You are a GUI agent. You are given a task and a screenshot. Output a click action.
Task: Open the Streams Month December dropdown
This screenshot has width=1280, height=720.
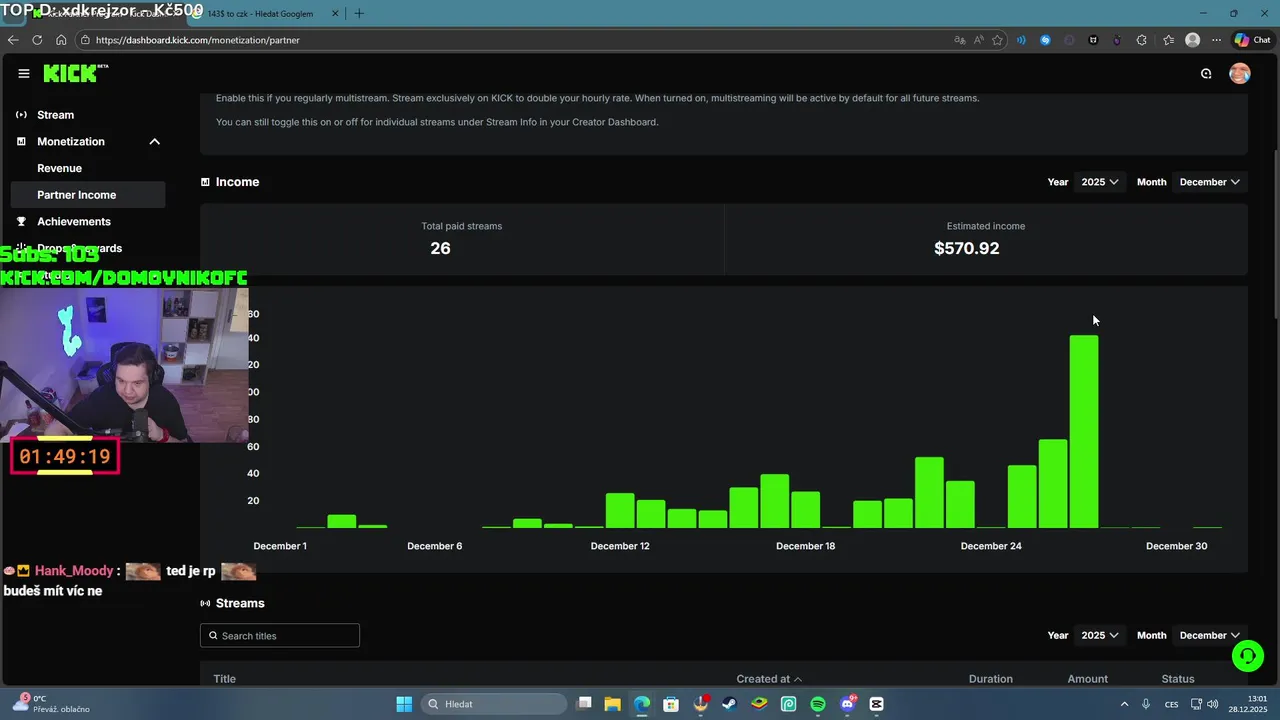pos(1210,635)
